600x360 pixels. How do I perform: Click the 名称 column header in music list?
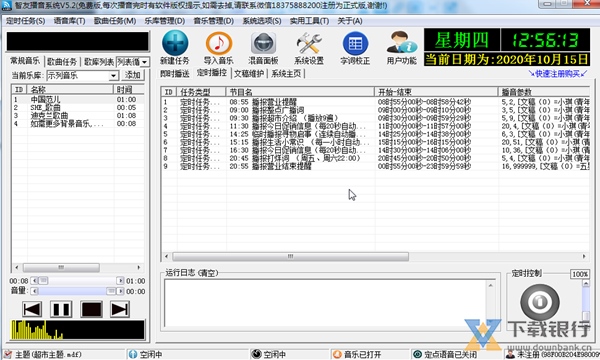[70, 90]
